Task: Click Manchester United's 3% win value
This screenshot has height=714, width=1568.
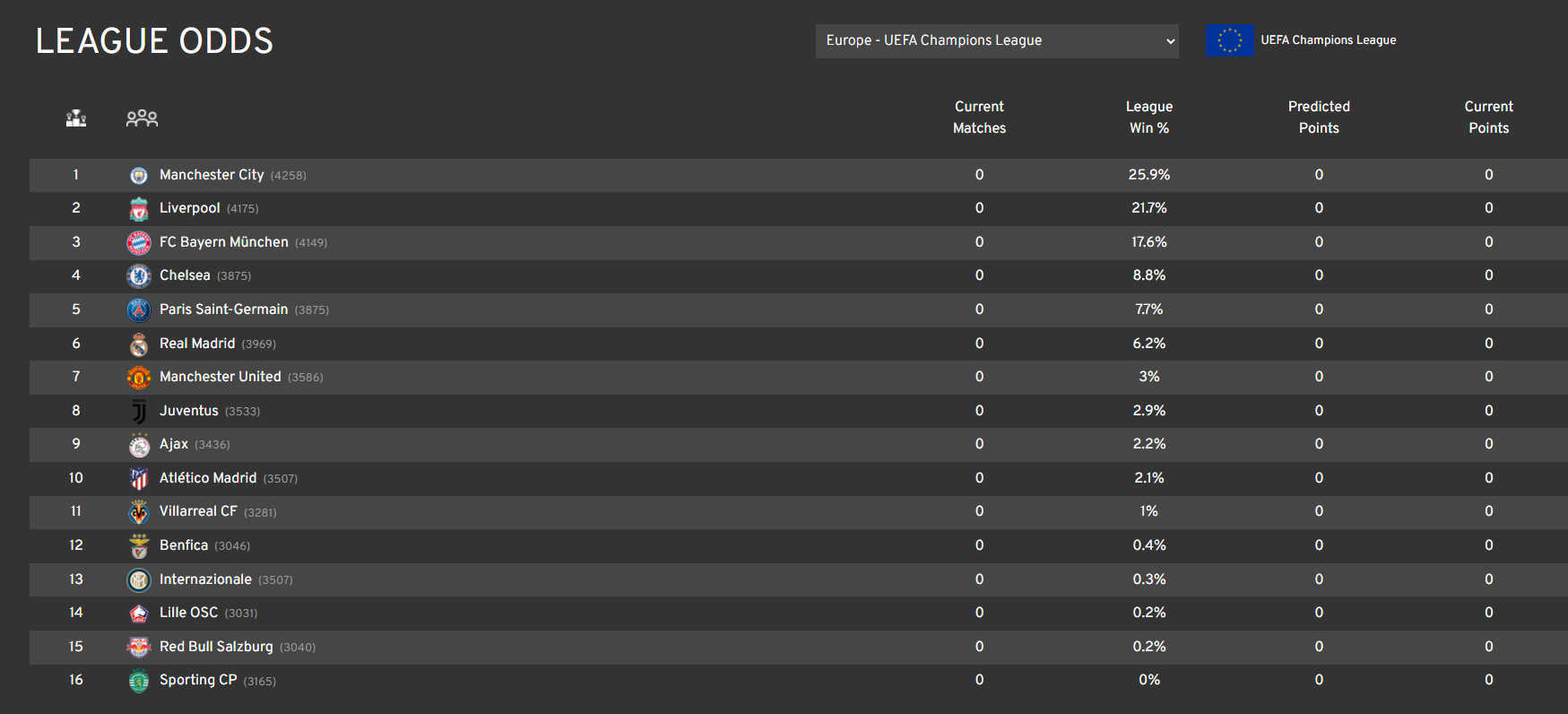Action: coord(1149,377)
